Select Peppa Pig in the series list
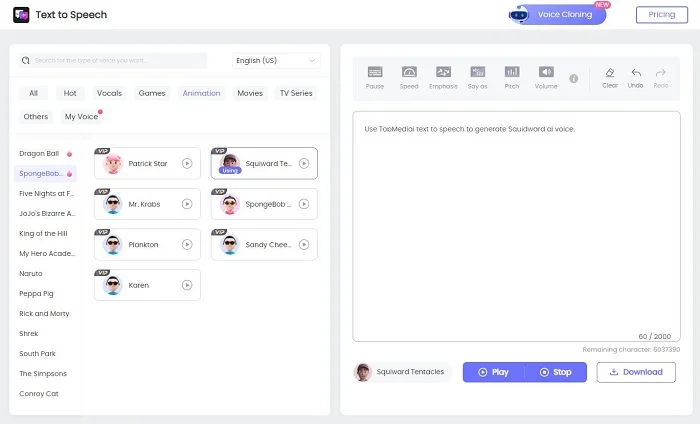700x424 pixels. 36,294
